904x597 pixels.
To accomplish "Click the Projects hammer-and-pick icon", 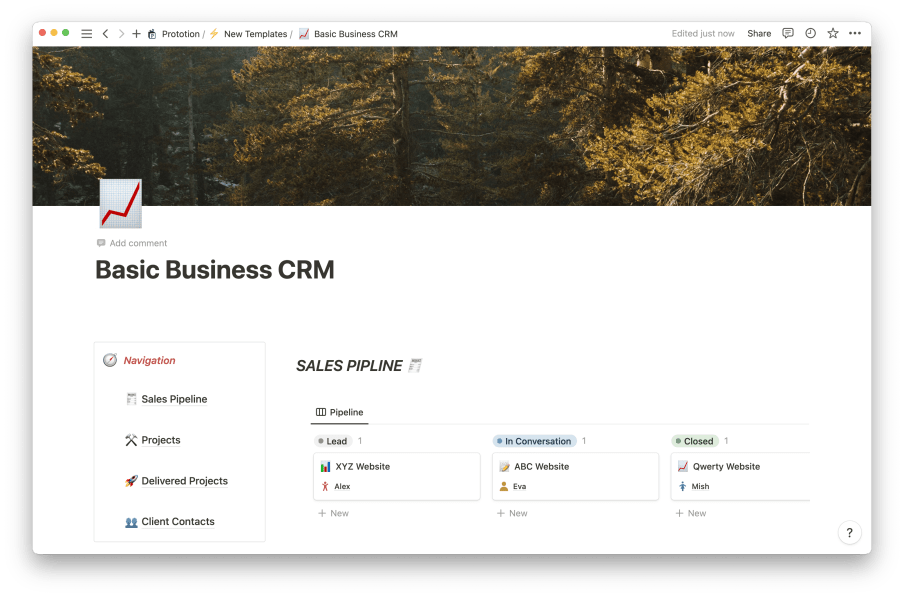I will pyautogui.click(x=131, y=440).
